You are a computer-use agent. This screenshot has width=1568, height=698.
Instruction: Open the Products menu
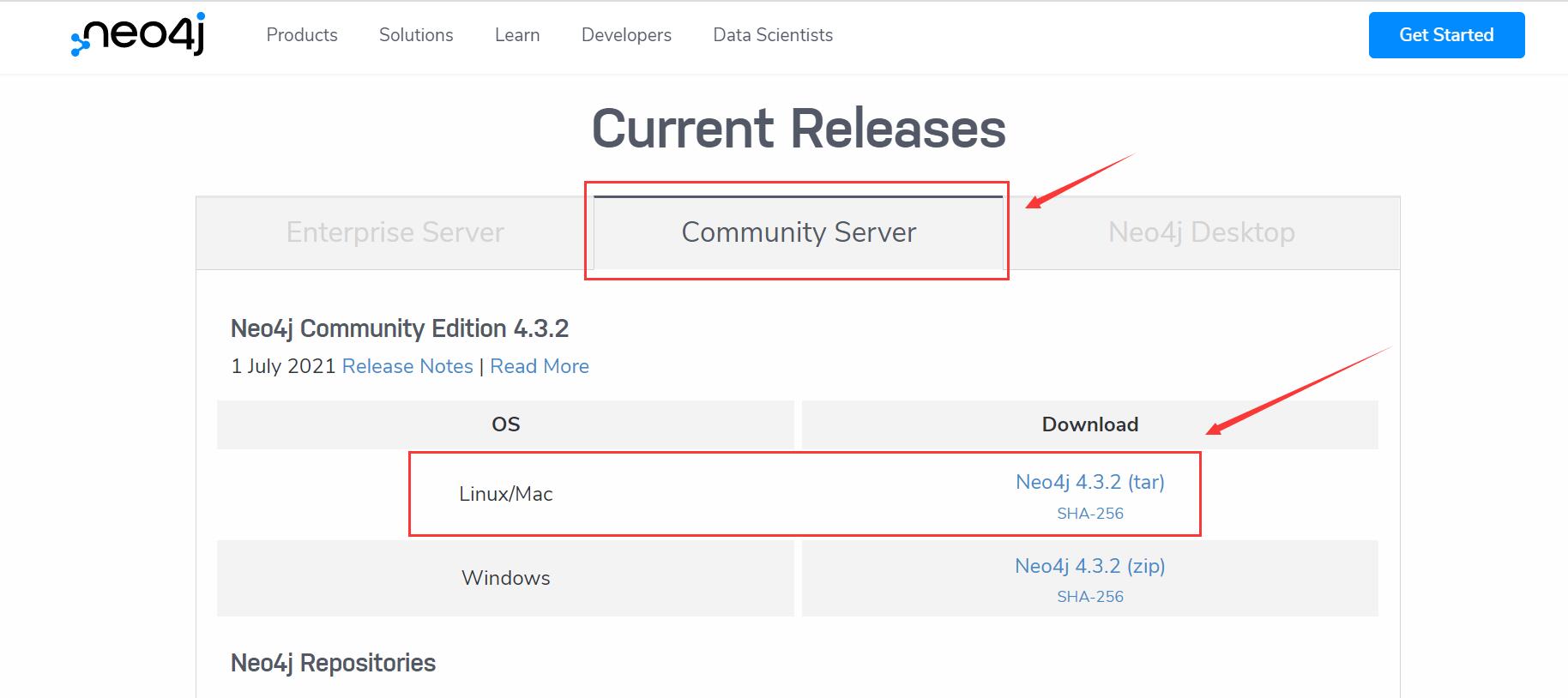point(302,35)
